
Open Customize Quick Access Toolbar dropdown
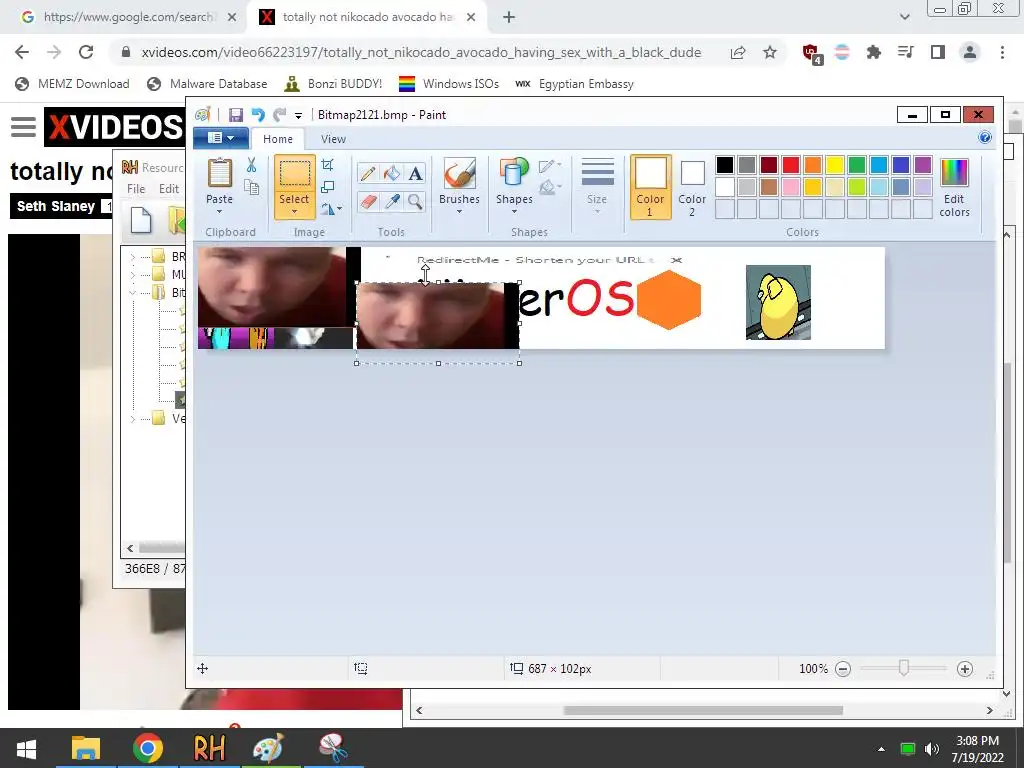click(x=298, y=116)
